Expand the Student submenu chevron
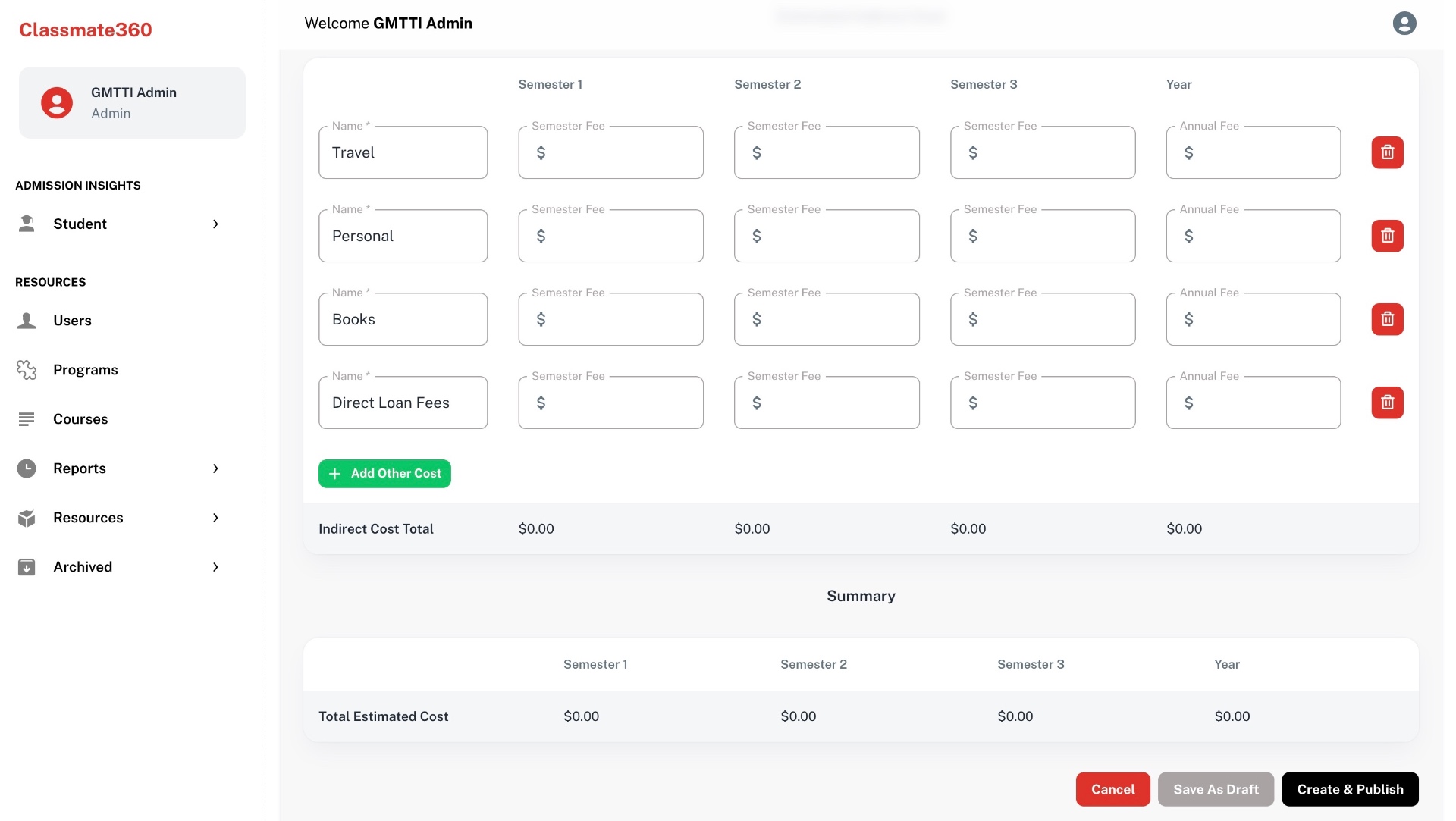The height and width of the screenshot is (821, 1456). pyautogui.click(x=215, y=224)
